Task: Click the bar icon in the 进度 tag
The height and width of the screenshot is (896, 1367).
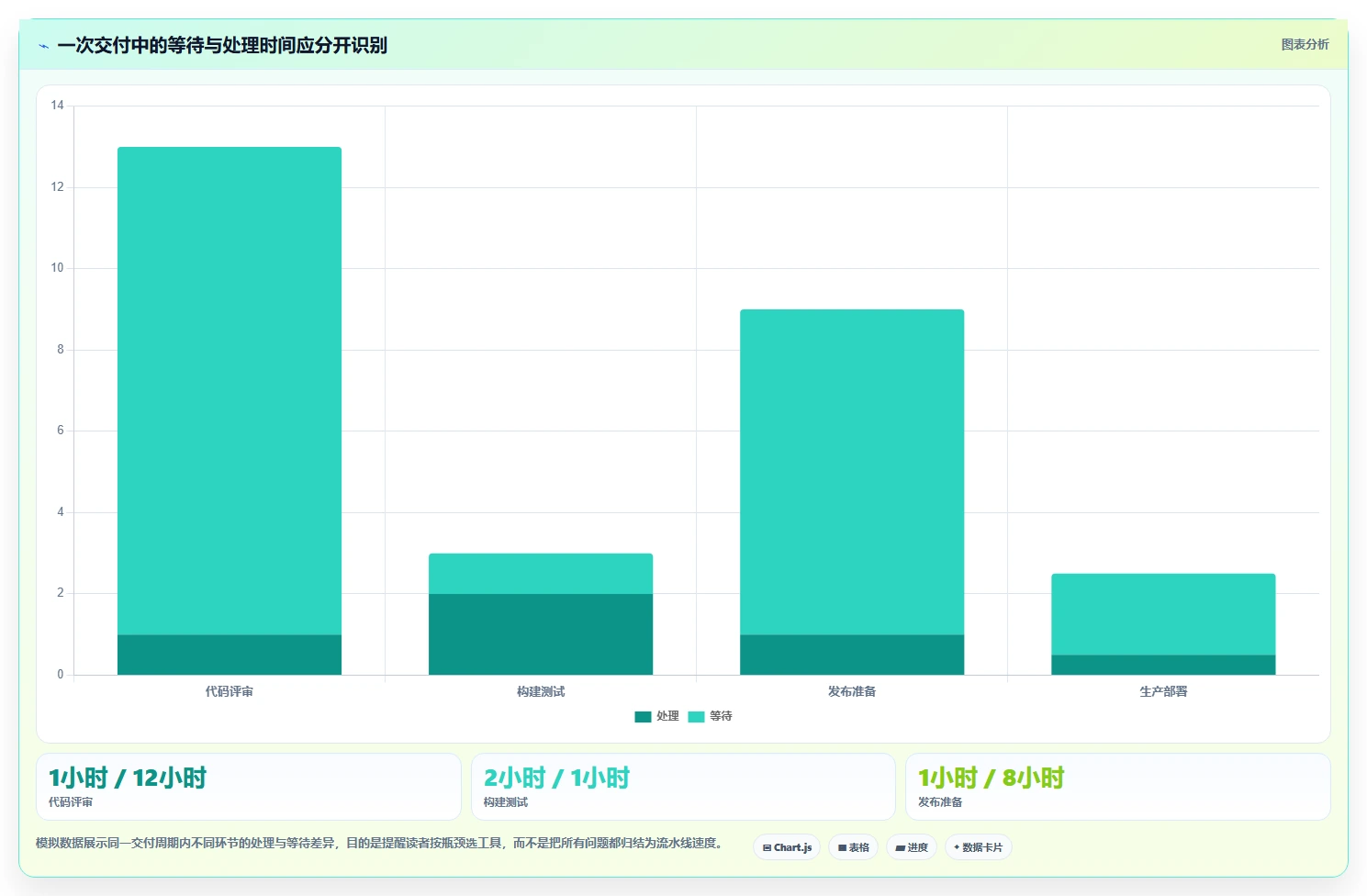Action: pos(901,848)
